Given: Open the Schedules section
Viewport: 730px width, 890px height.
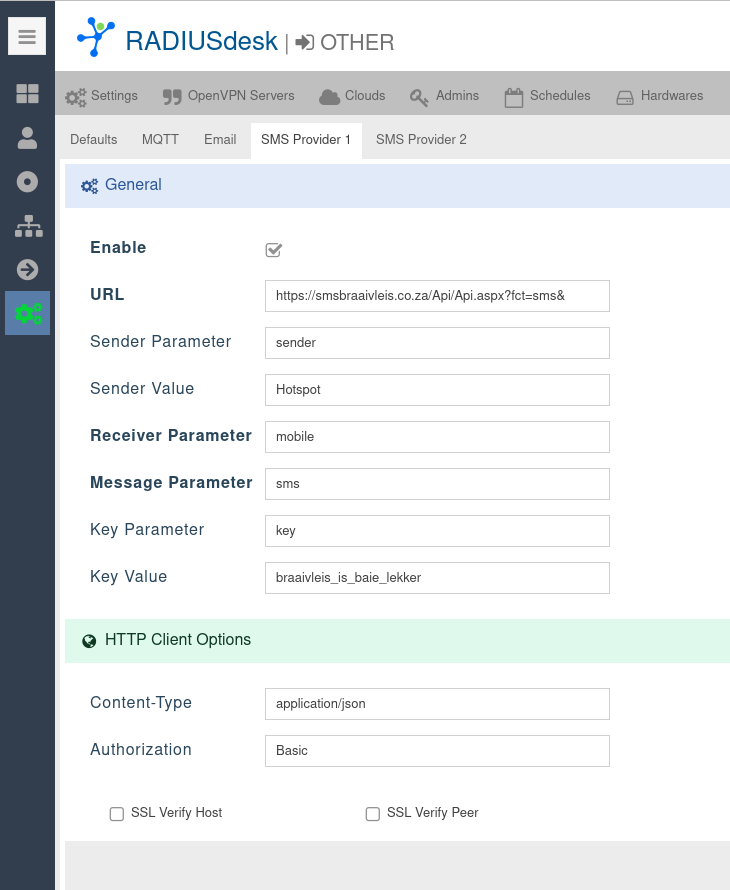Looking at the screenshot, I should pos(547,96).
